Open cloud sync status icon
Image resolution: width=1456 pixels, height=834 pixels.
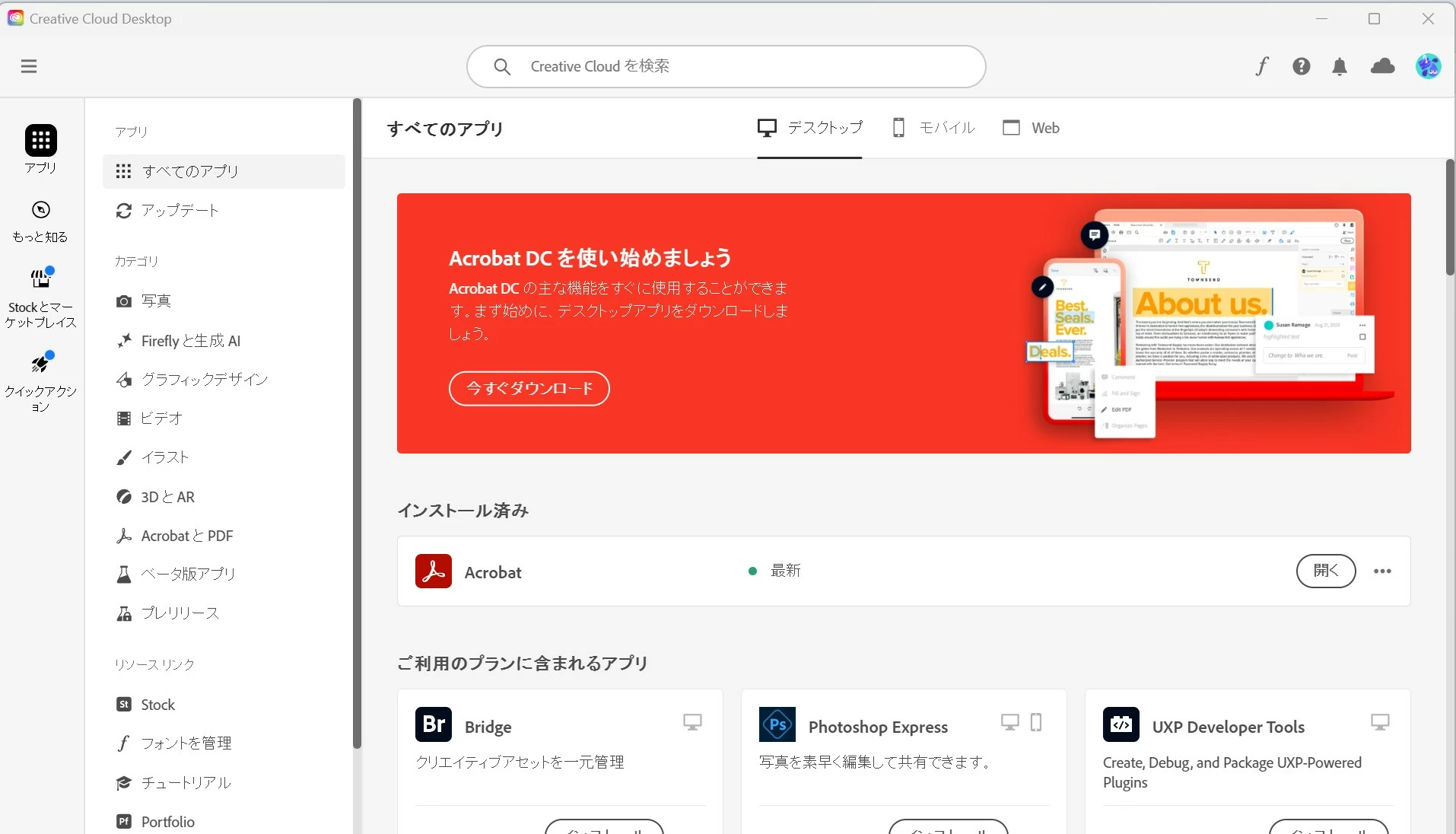[1382, 66]
